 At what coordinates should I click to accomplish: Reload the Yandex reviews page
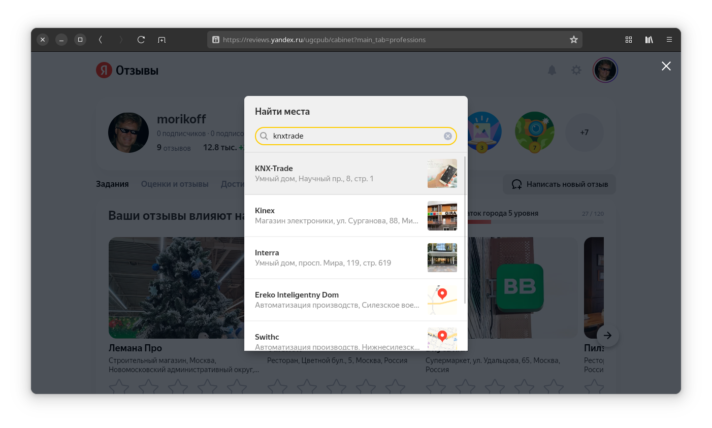pyautogui.click(x=141, y=40)
